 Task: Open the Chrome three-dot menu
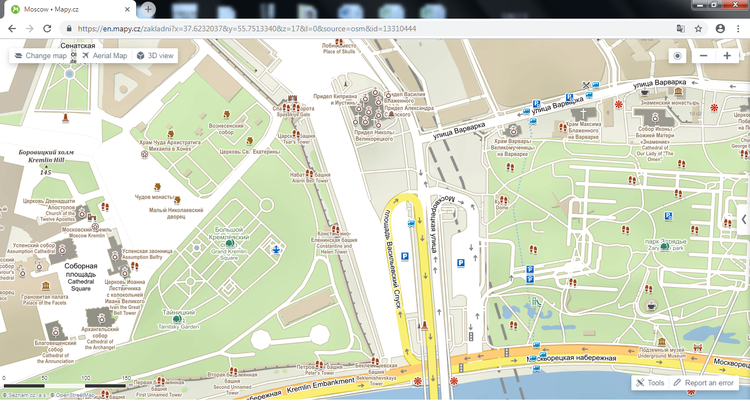738,29
